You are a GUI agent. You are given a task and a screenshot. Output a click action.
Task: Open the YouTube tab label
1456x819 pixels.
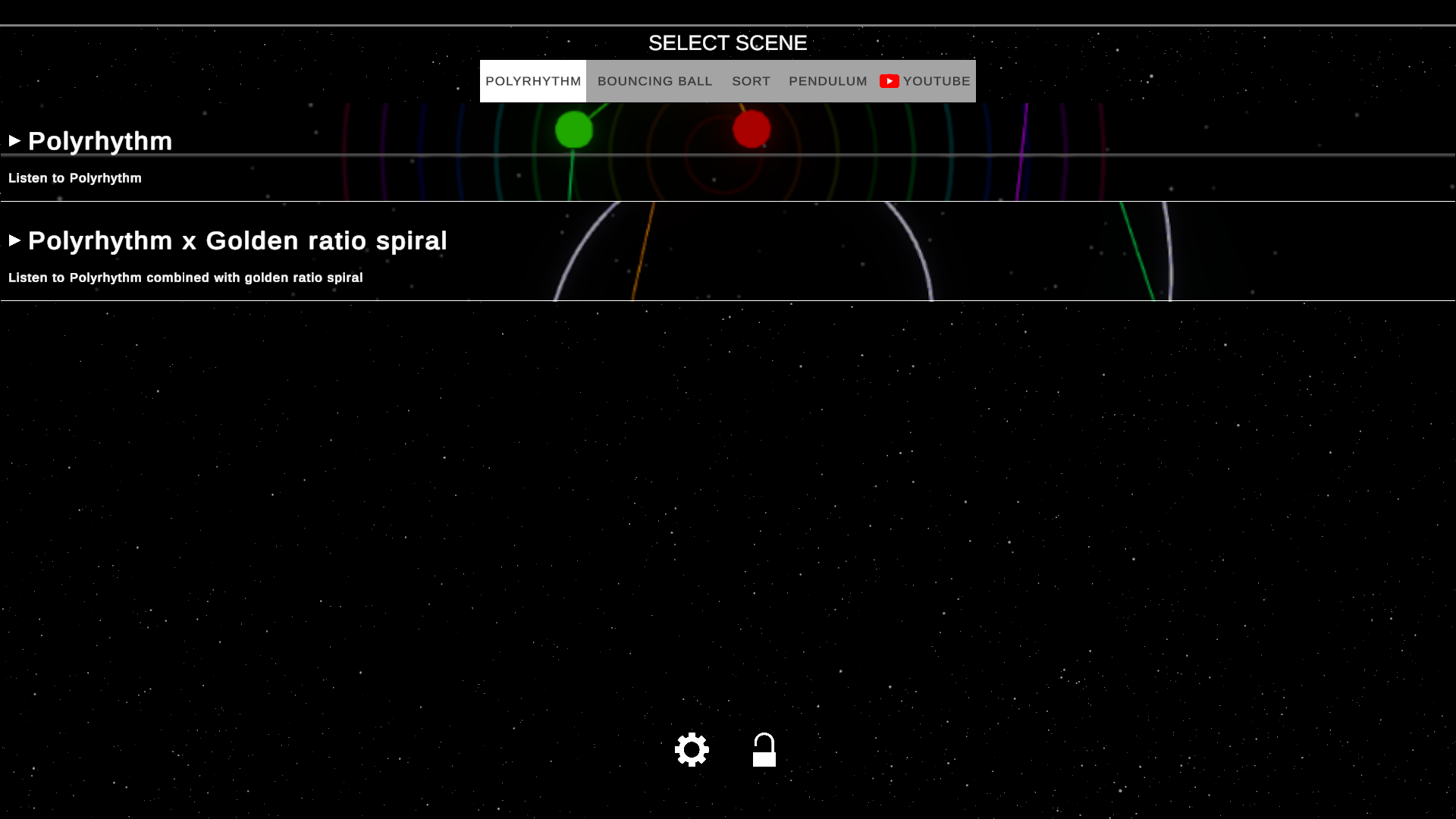(x=937, y=81)
